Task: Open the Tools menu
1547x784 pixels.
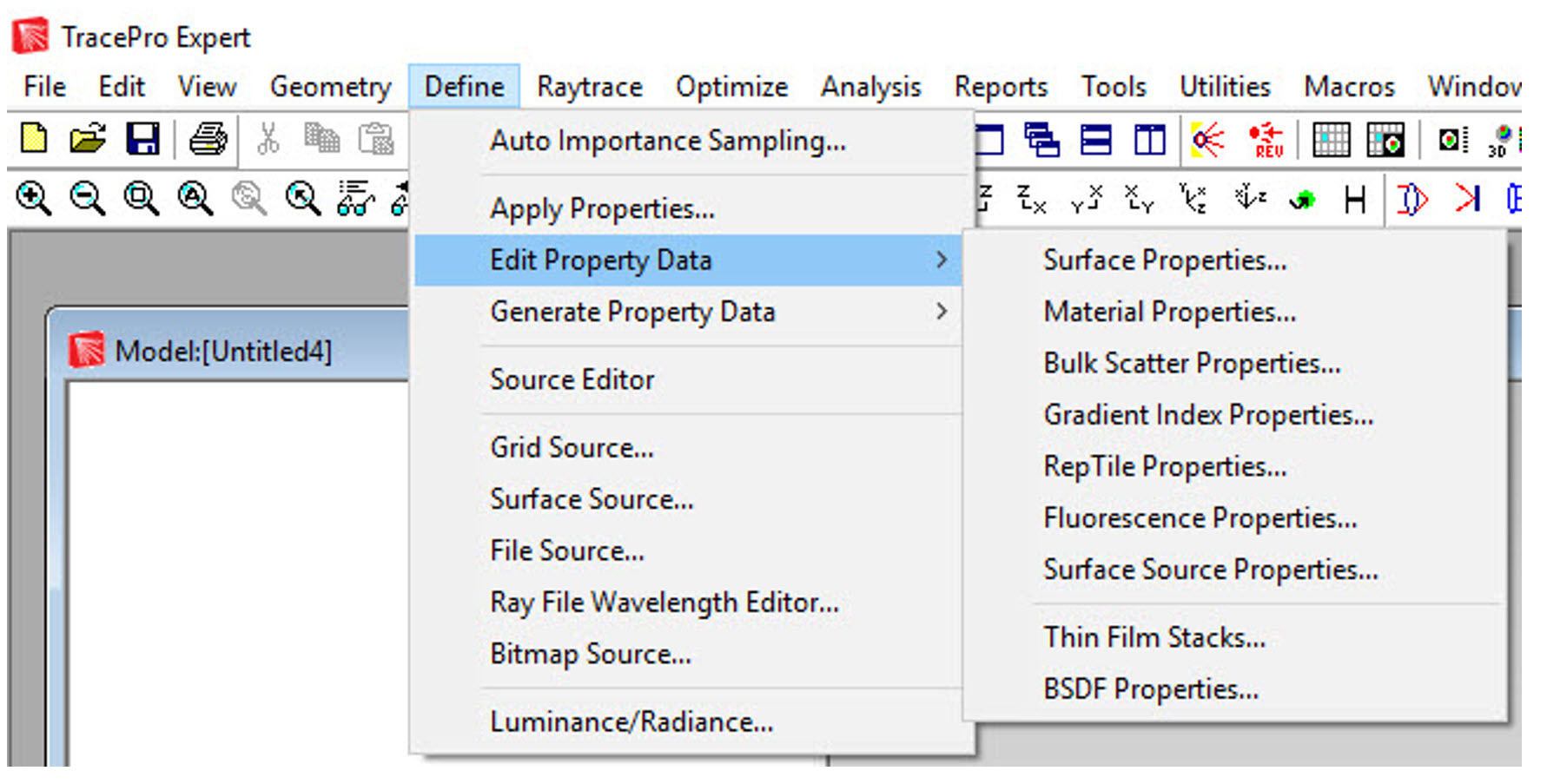Action: point(1114,86)
